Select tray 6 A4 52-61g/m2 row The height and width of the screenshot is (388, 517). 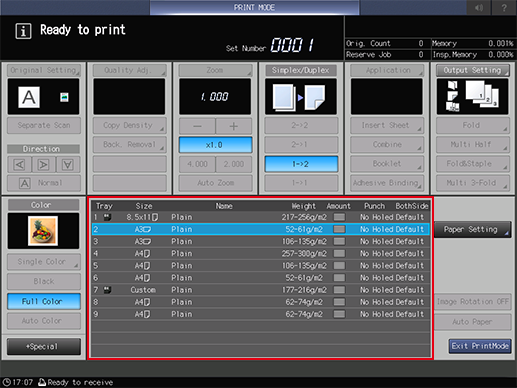(x=261, y=278)
